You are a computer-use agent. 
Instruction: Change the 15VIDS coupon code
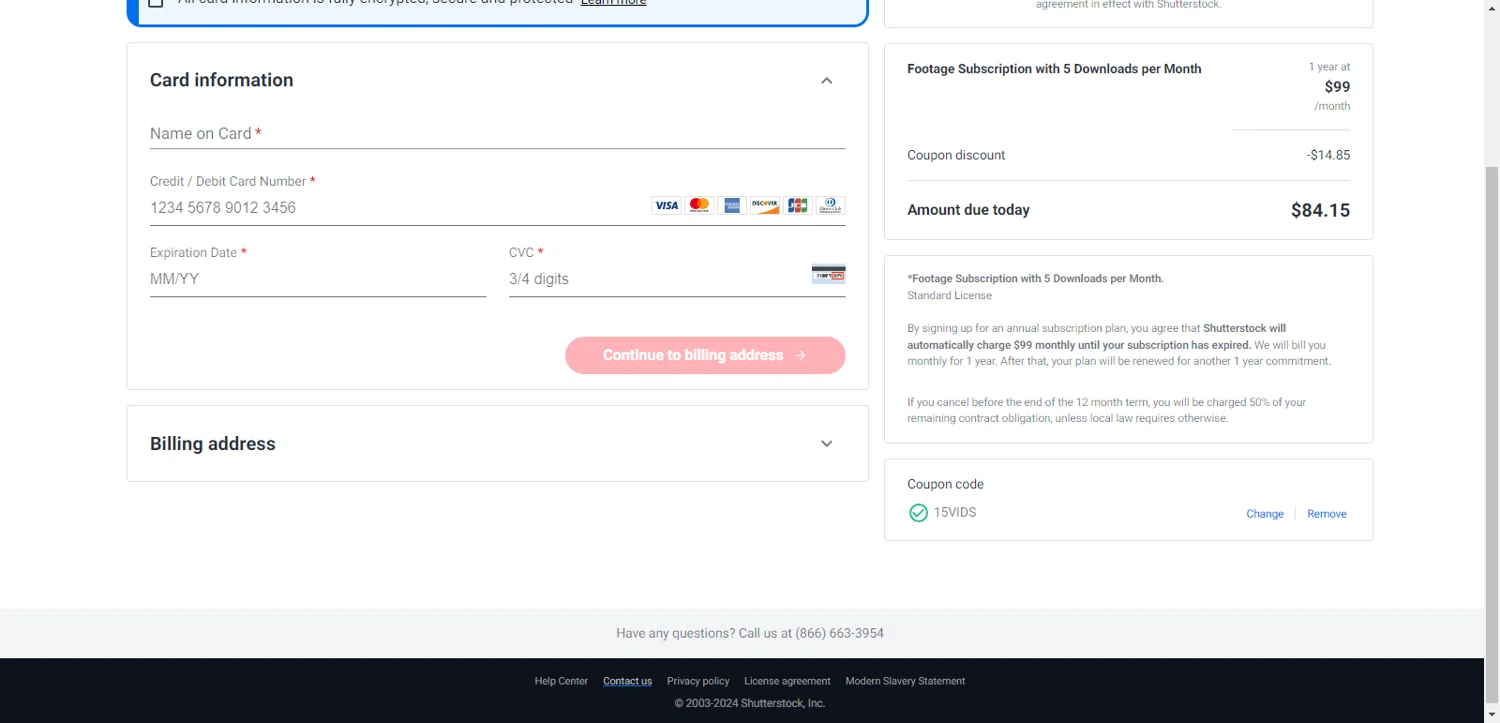(x=1265, y=514)
